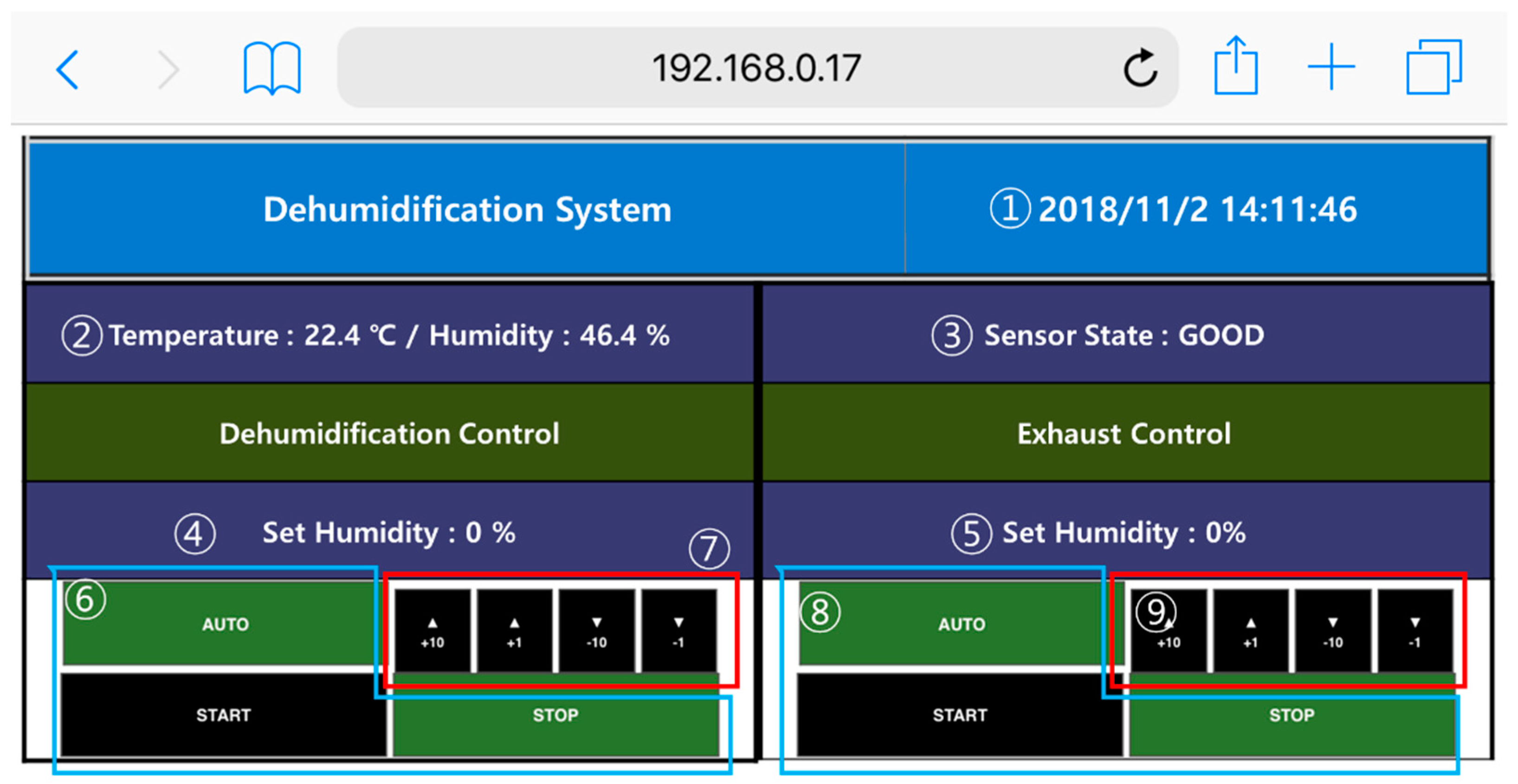Screen dimensions: 1518x784
Task: Increase dehumidification set humidity by +1
Action: (x=515, y=630)
